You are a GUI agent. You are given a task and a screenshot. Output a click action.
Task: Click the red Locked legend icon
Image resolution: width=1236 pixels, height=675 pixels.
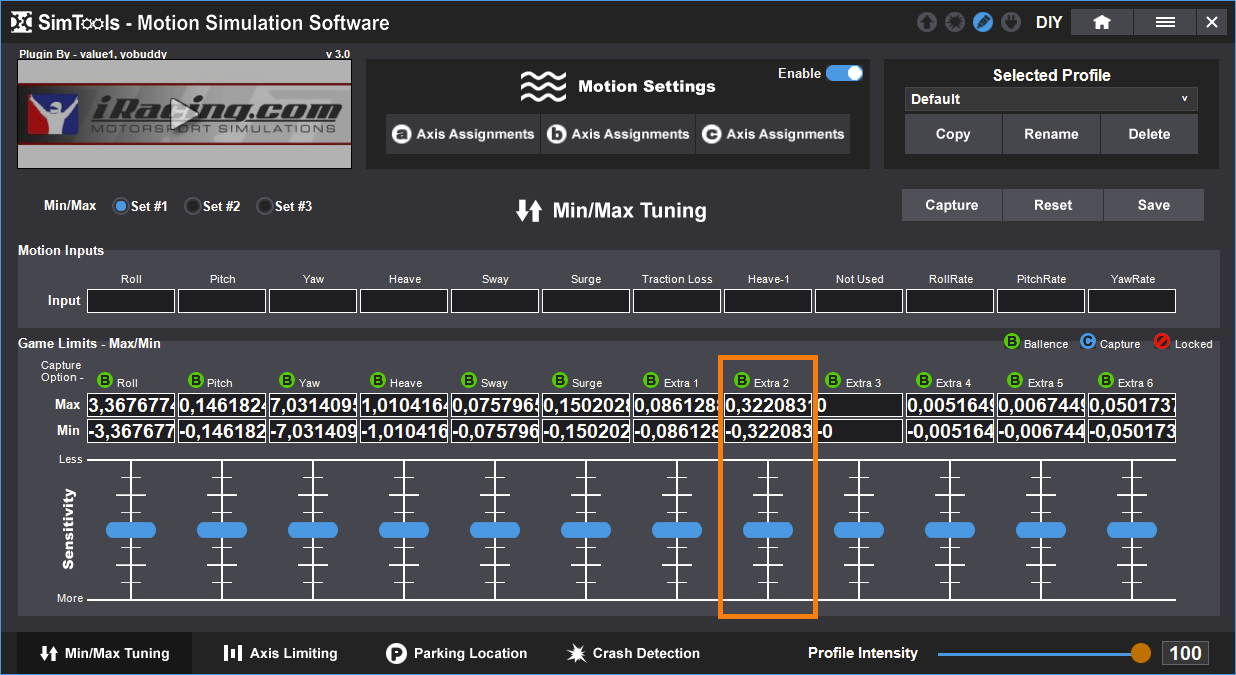[x=1162, y=342]
